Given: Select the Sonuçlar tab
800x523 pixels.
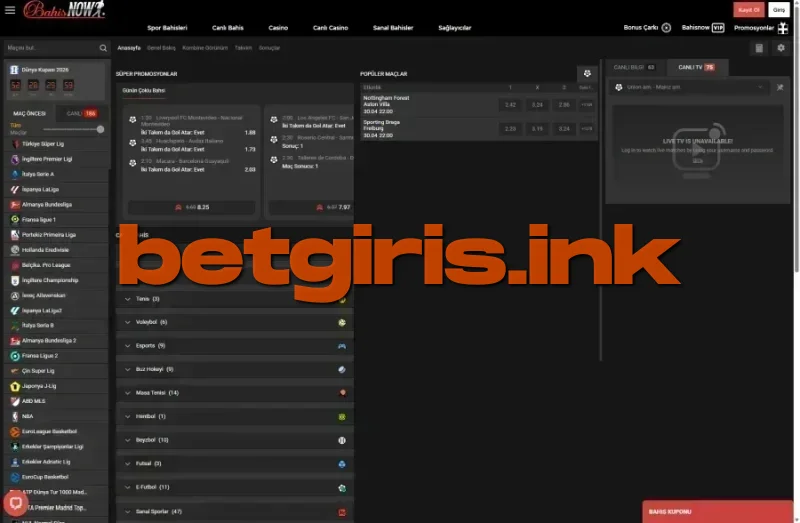Looking at the screenshot, I should [x=269, y=48].
